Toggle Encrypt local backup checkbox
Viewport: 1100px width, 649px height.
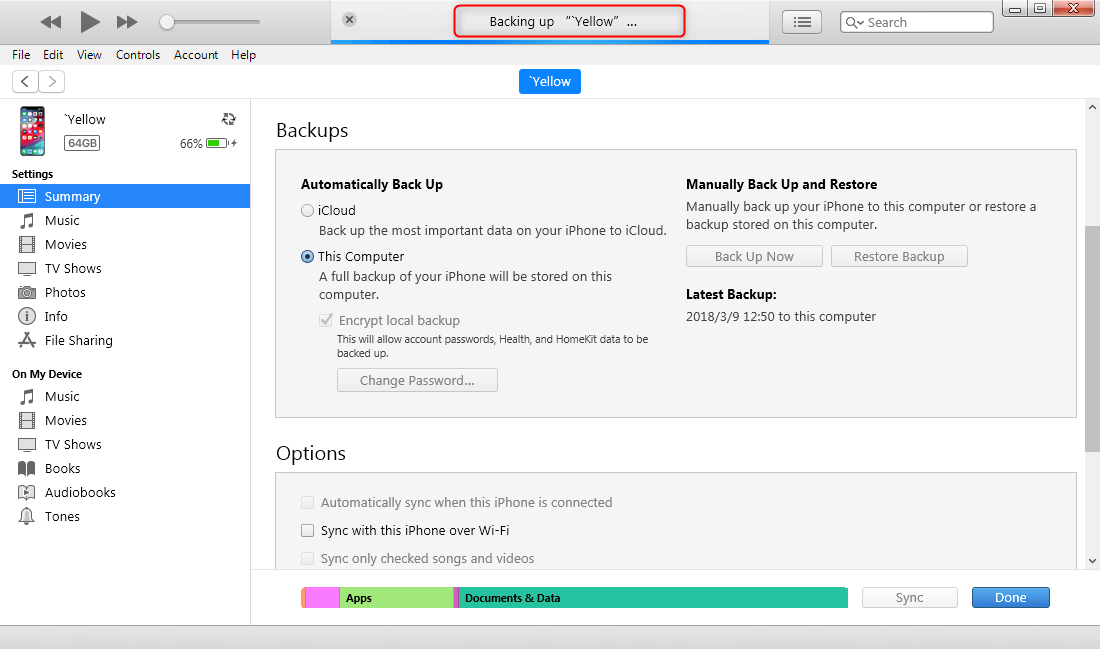[326, 320]
